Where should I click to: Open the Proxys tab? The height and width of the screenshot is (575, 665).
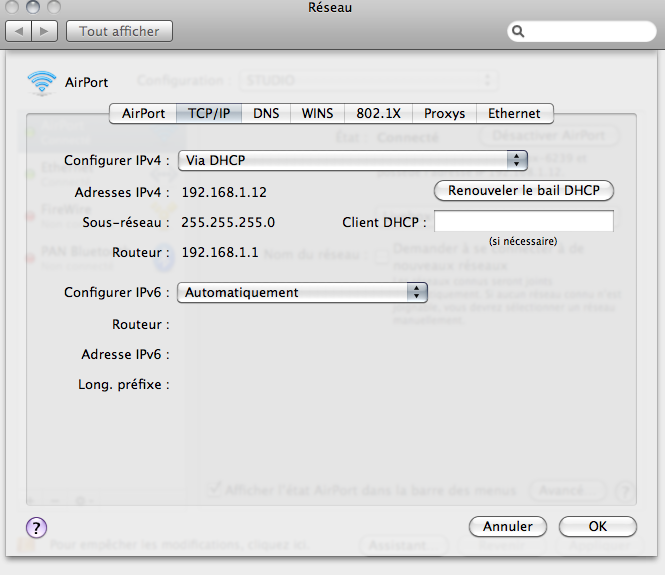click(444, 114)
